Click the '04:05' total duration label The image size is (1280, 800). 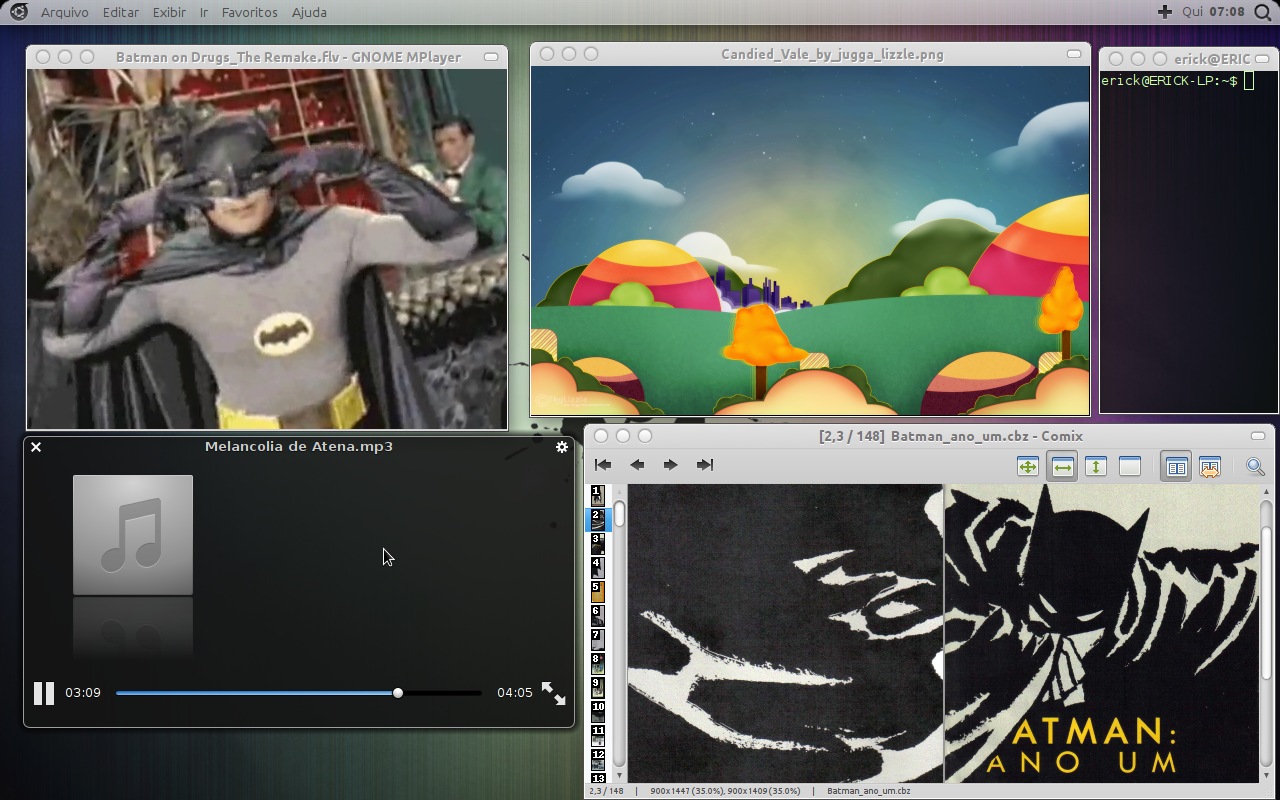pos(515,693)
